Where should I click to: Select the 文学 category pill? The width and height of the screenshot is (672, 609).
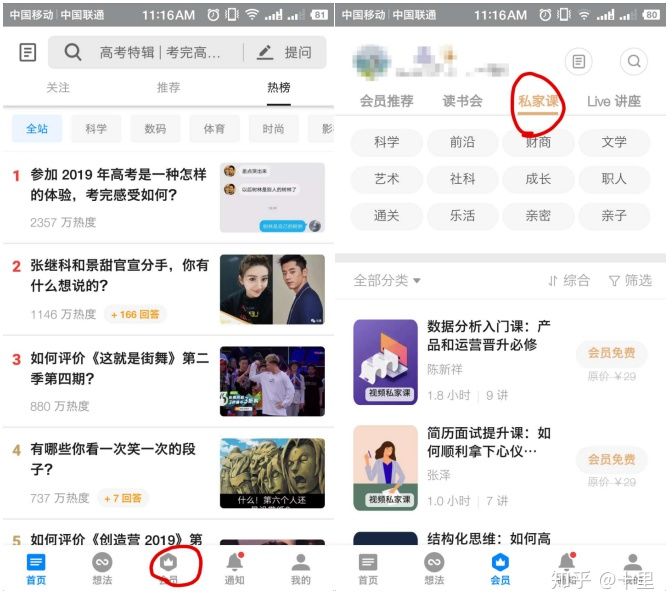tap(614, 142)
